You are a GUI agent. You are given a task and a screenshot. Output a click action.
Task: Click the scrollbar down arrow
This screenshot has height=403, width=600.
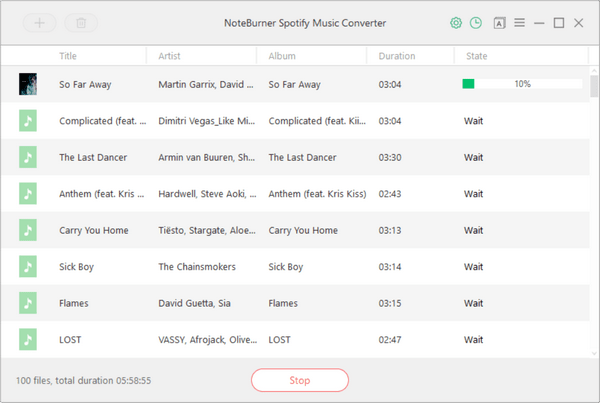coord(594,354)
